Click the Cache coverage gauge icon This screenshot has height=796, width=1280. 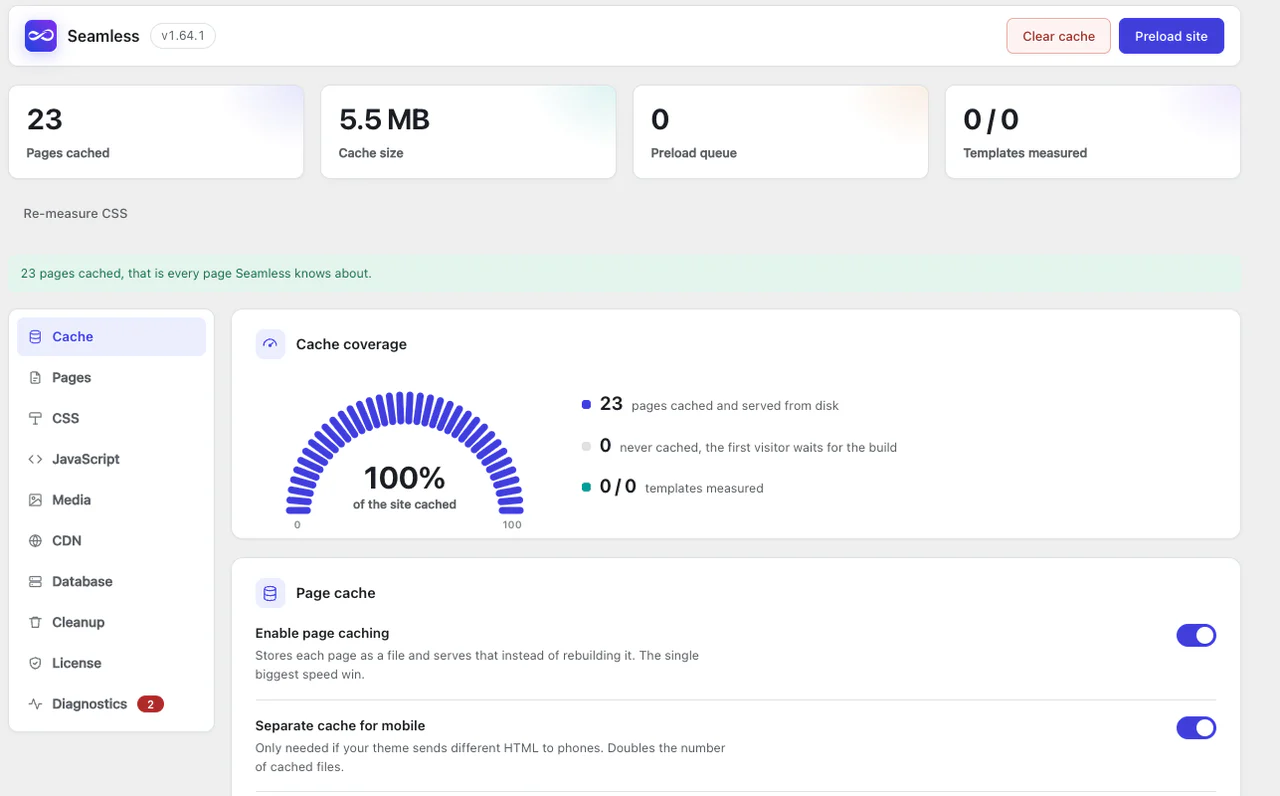(270, 344)
